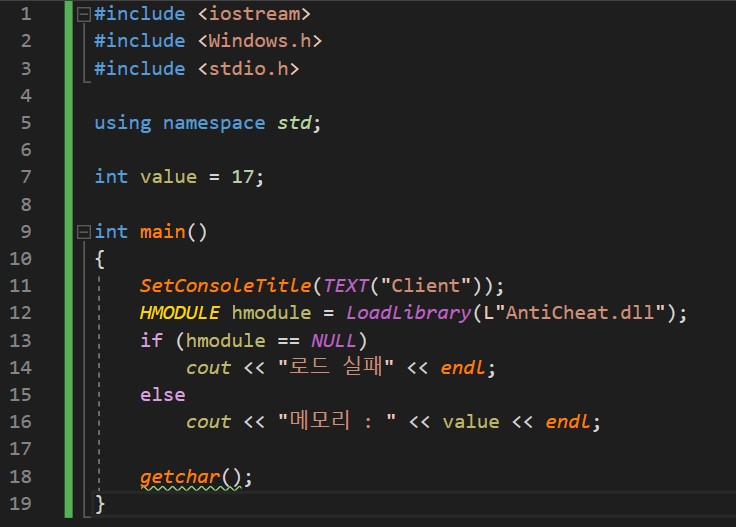Click line number 12 in the gutter
Screen dimensions: 736x527
pos(20,313)
